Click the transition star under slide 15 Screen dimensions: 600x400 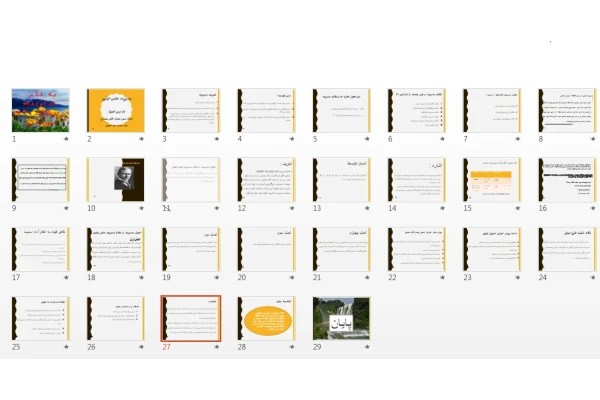tap(518, 208)
